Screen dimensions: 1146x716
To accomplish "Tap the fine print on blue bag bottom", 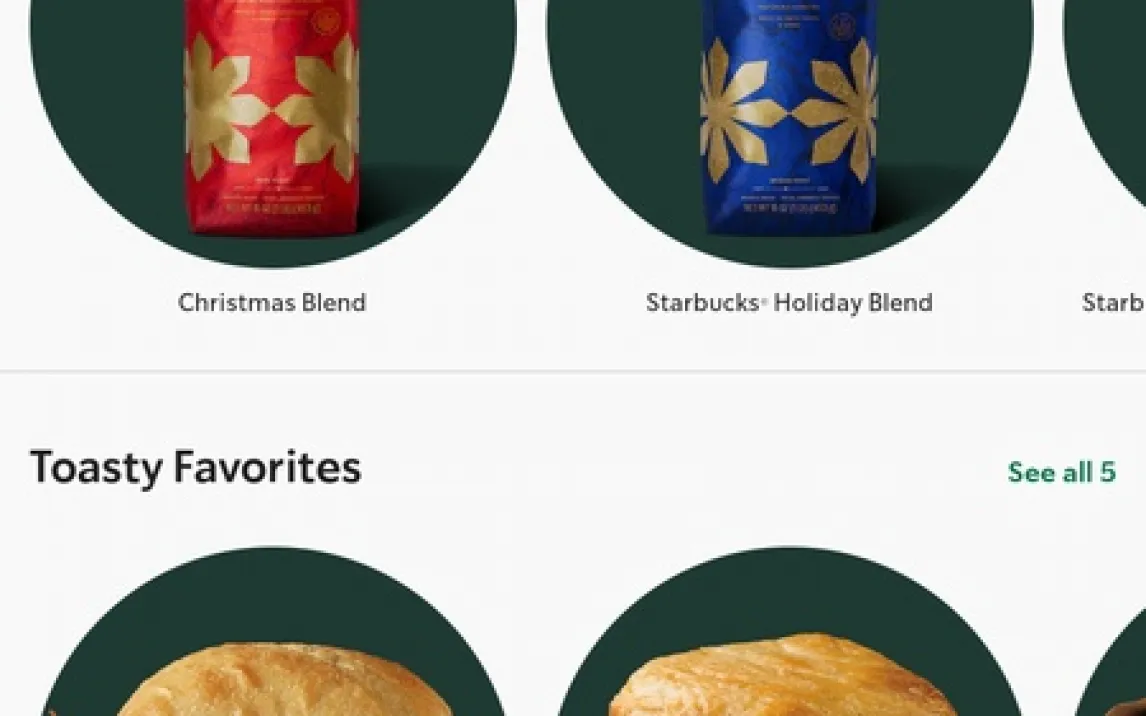I will [x=789, y=196].
